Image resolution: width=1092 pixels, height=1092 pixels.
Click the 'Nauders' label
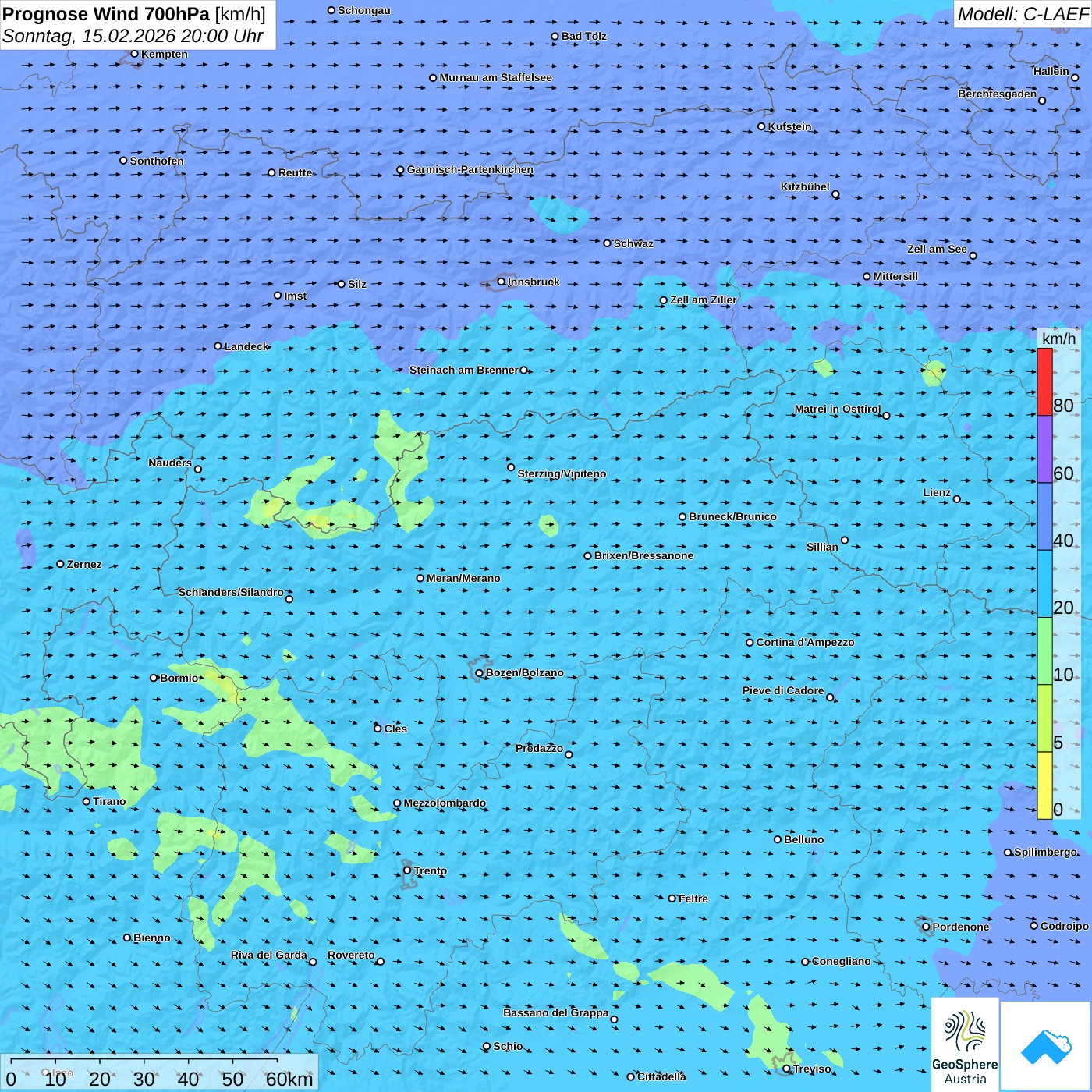169,463
